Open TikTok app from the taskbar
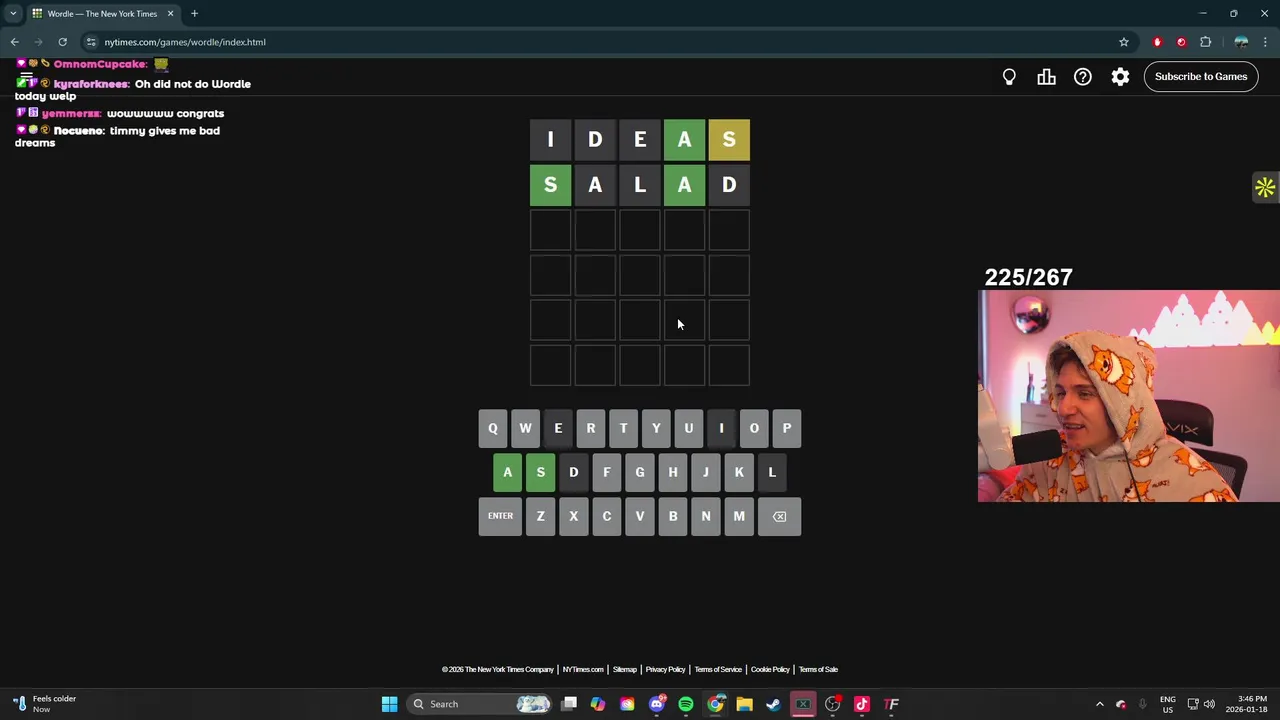 862,704
